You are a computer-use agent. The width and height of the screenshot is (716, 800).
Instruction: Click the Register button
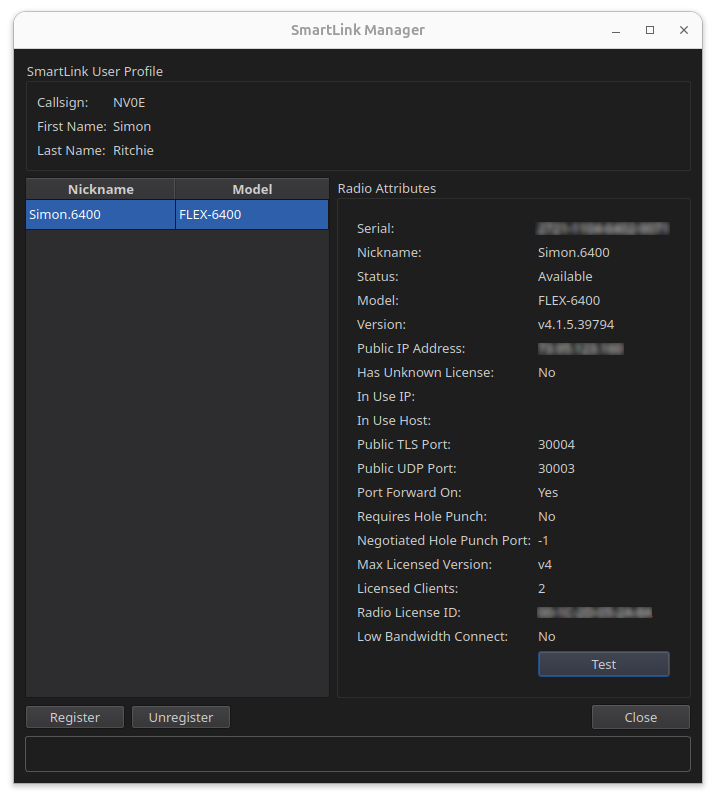pos(75,717)
